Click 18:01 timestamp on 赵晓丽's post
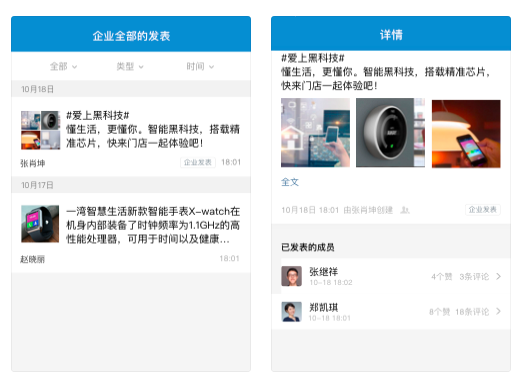 (229, 259)
